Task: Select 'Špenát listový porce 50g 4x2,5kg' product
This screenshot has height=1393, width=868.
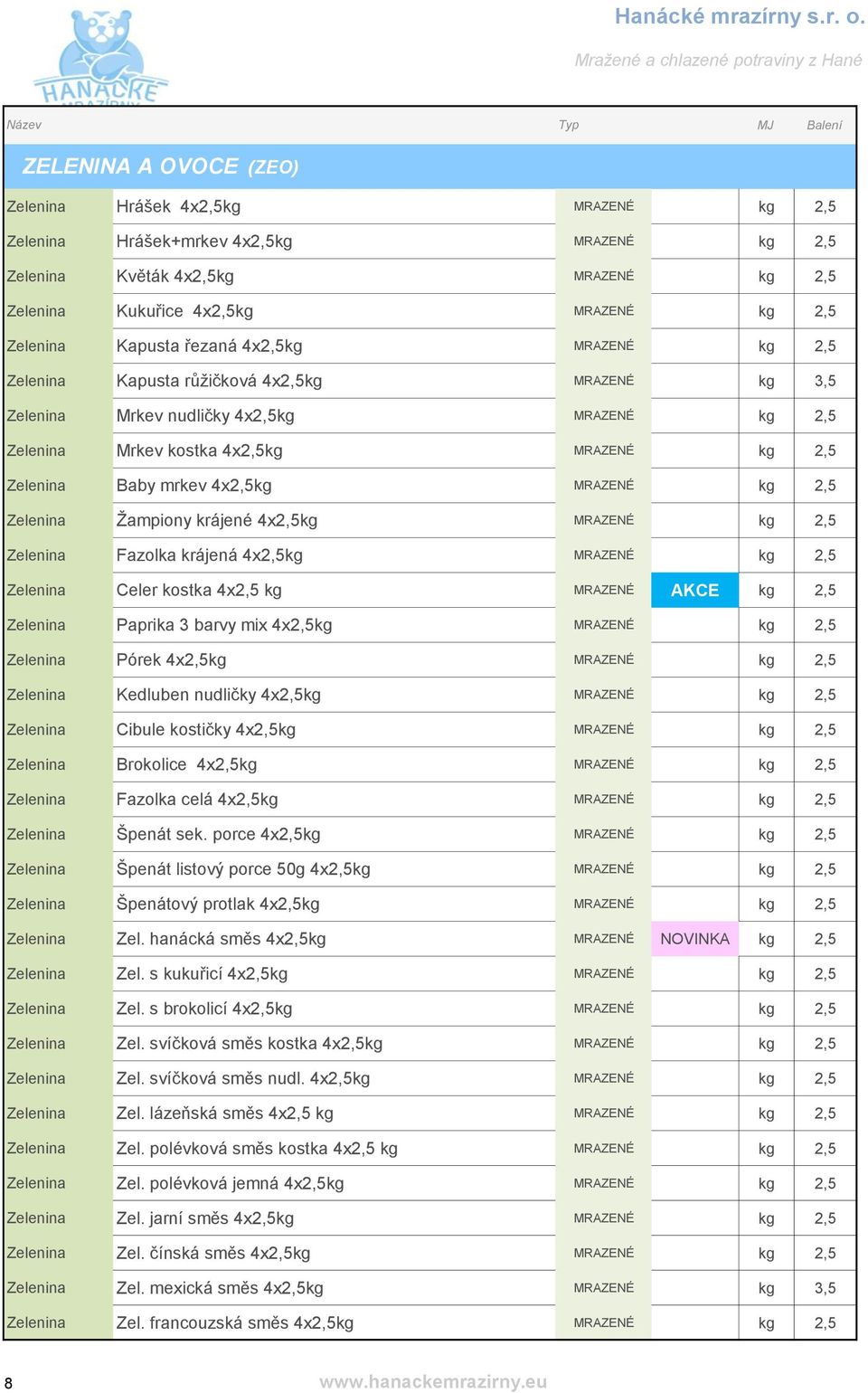Action: (243, 869)
